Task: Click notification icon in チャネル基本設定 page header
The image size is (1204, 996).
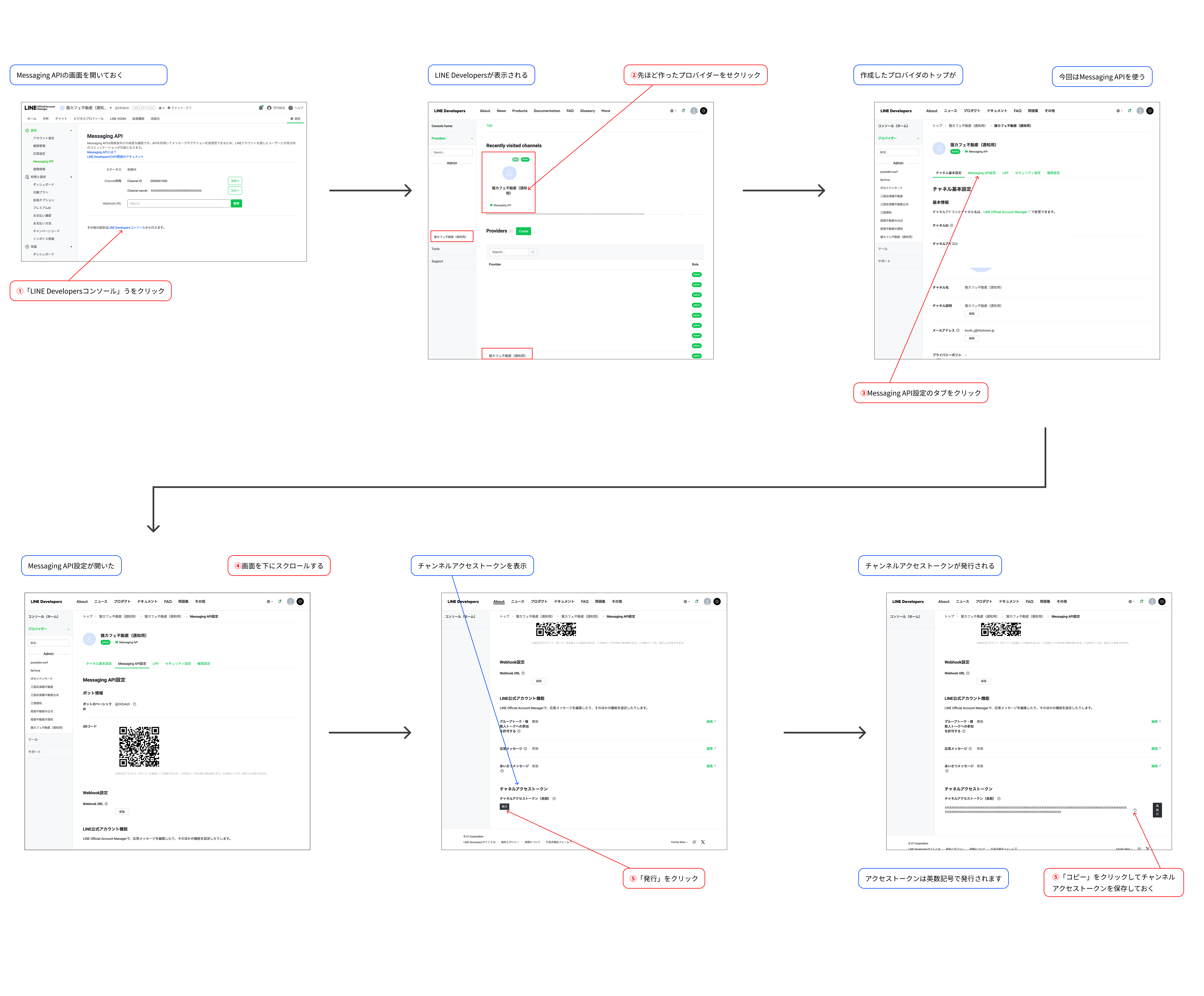Action: click(1129, 111)
